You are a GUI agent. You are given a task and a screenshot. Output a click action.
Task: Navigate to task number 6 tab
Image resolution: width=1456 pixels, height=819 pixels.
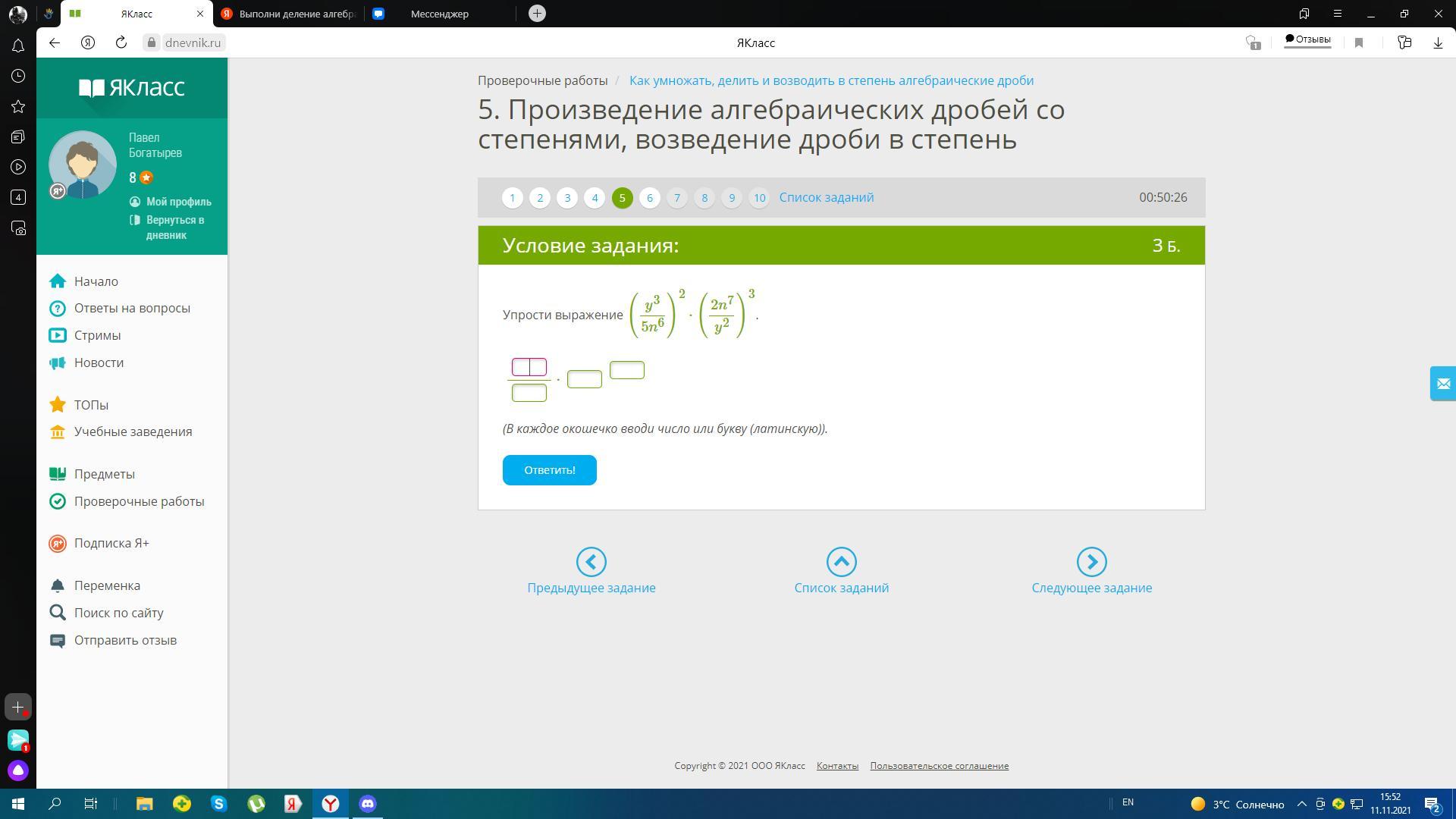649,198
